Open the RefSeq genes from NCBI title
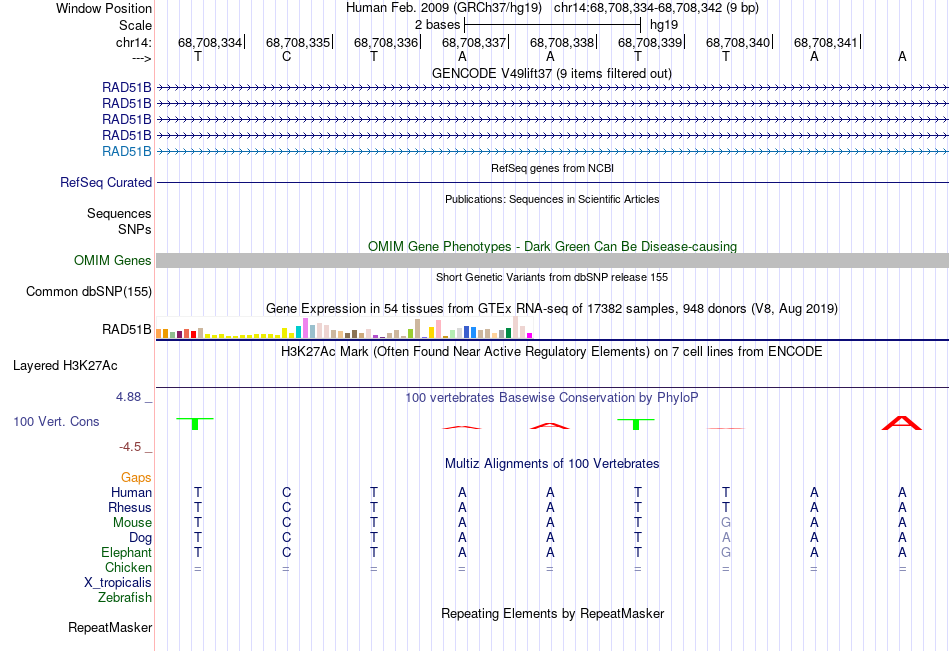Image resolution: width=950 pixels, height=651 pixels. [552, 168]
